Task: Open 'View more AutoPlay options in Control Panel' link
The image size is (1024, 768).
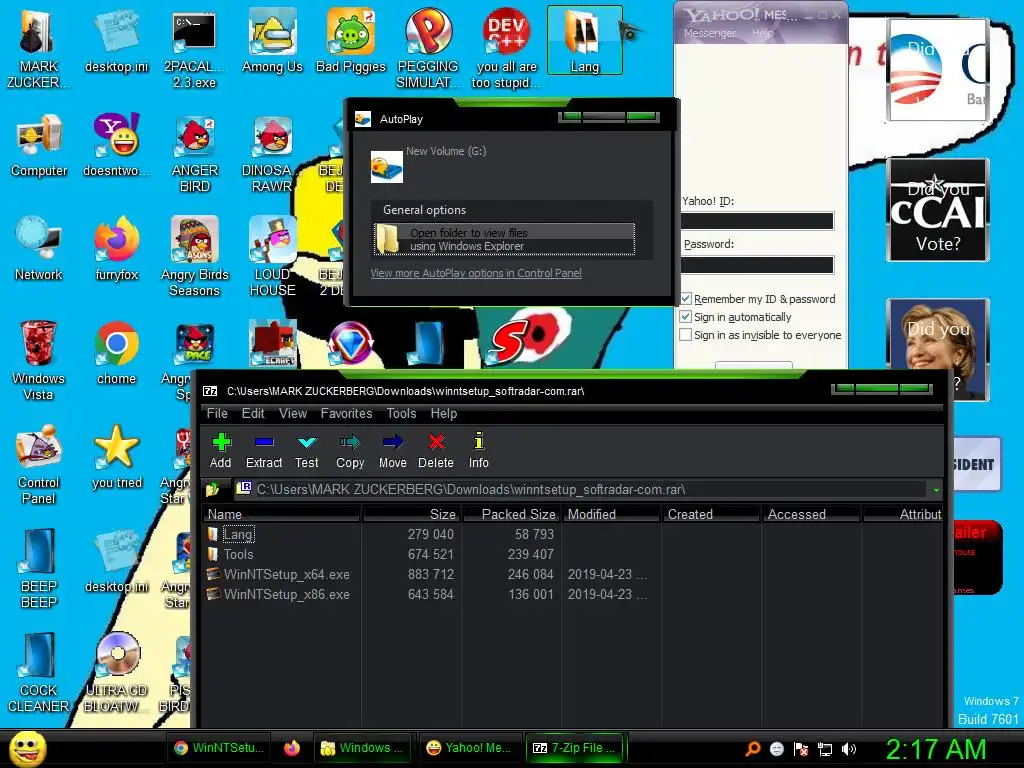Action: (476, 273)
